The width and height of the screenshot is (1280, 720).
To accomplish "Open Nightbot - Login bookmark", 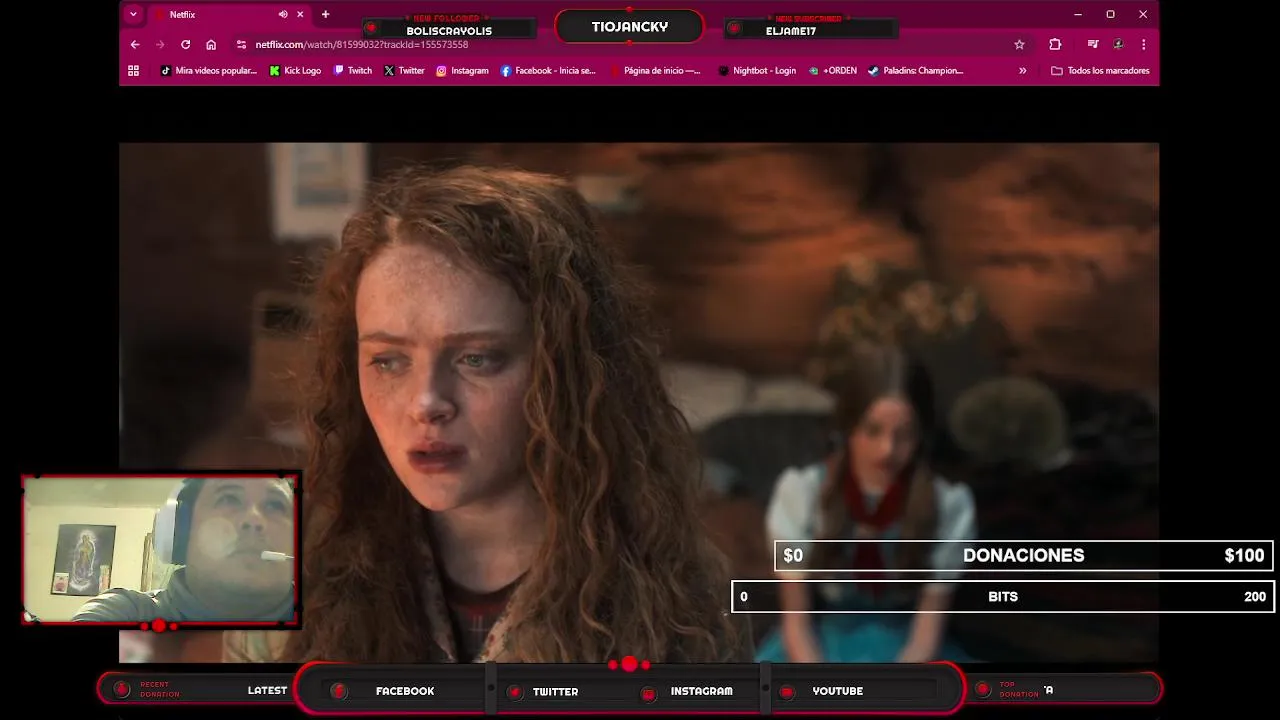I will click(x=757, y=71).
